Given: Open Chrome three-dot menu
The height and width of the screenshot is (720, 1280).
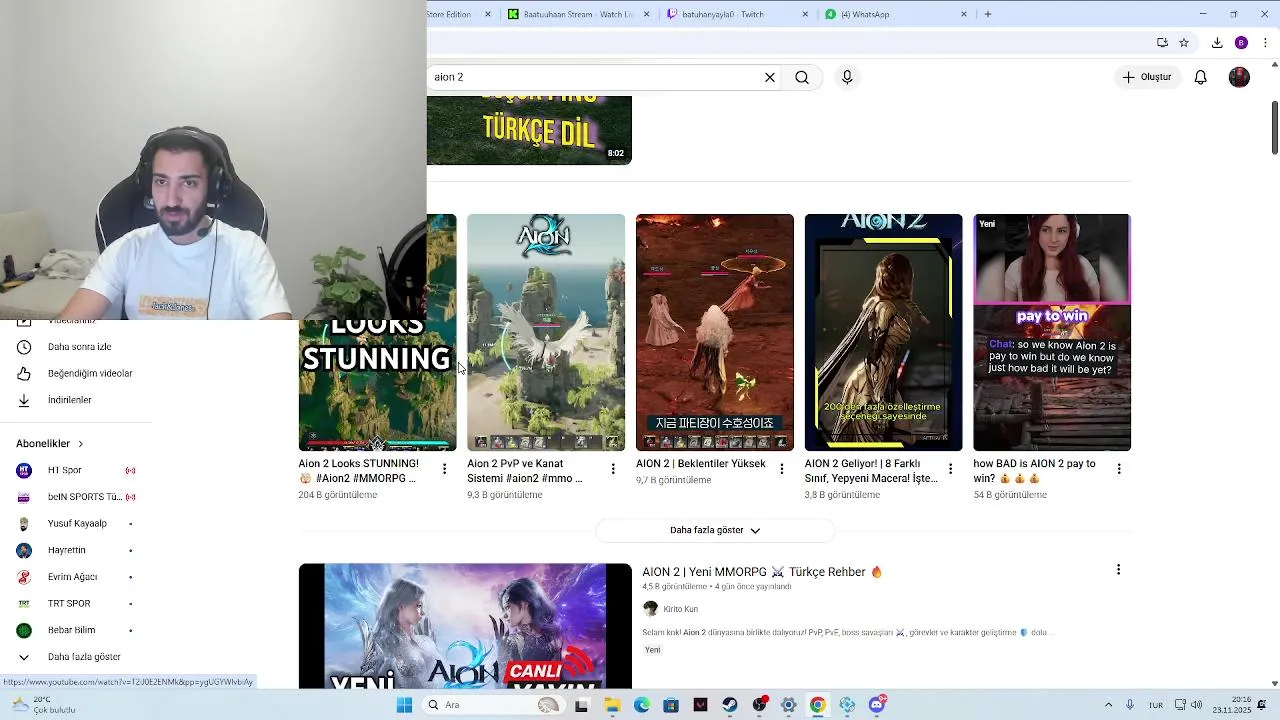Looking at the screenshot, I should pyautogui.click(x=1265, y=42).
